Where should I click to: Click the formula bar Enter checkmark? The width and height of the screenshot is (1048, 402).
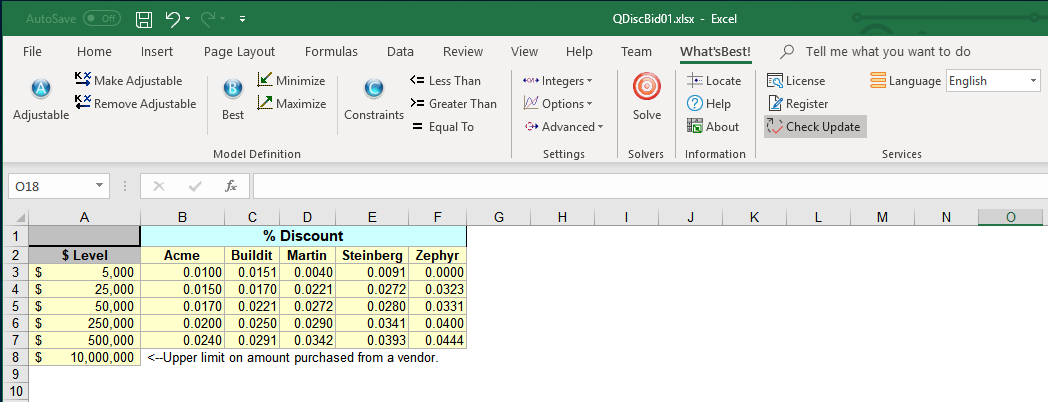pos(194,187)
